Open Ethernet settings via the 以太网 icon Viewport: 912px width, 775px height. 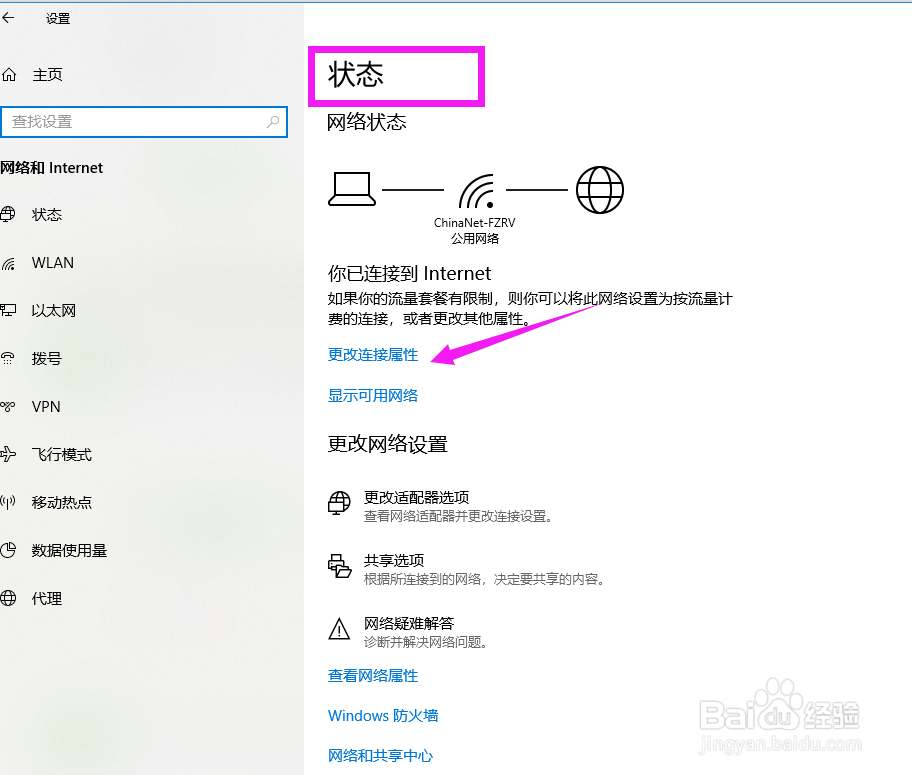pyautogui.click(x=14, y=310)
